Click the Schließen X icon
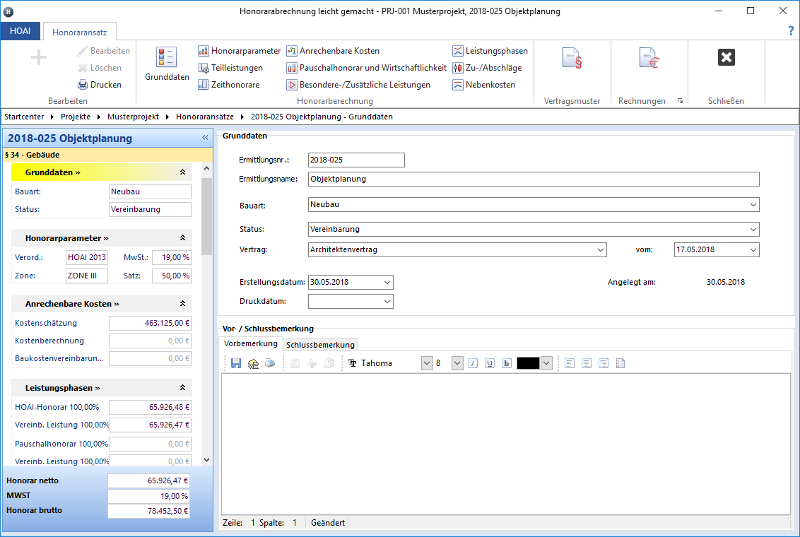 (727, 58)
